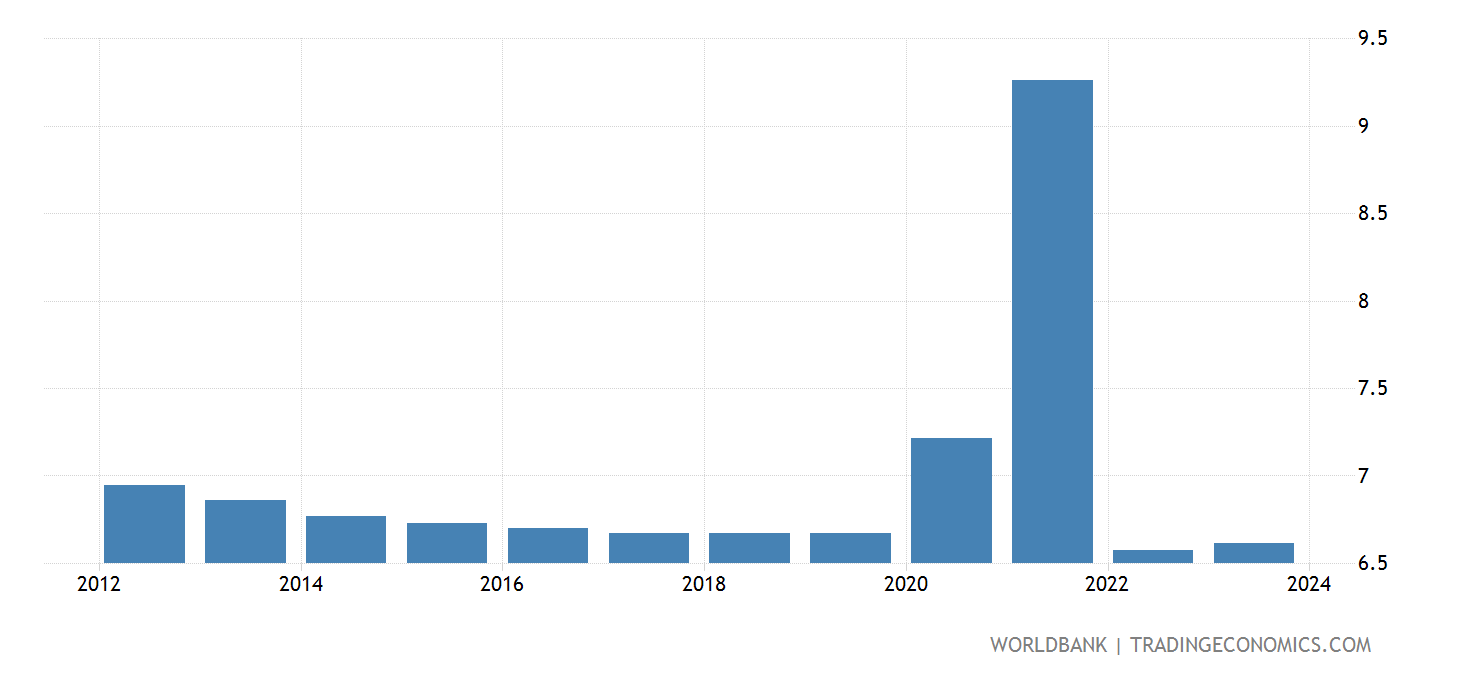Click the shortest bar right after 2022

[x=1153, y=556]
